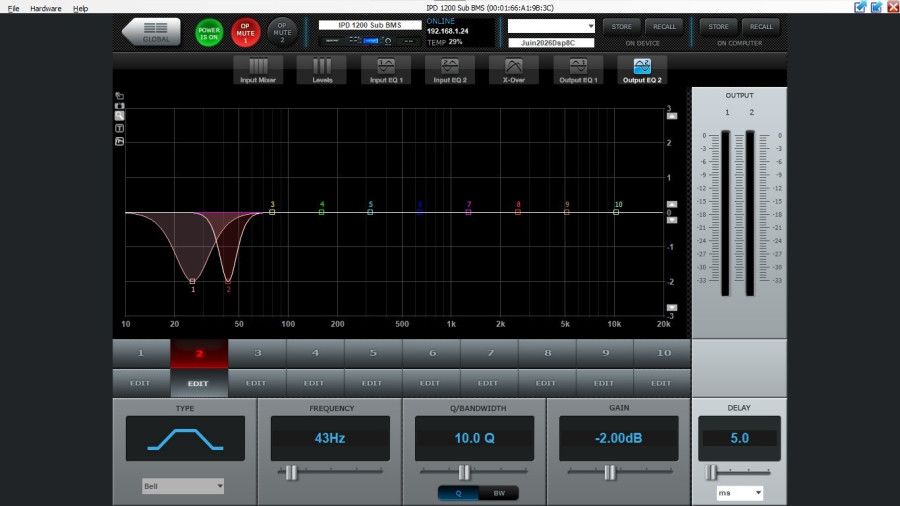The height and width of the screenshot is (506, 900).
Task: Select EQ node 10 on the graph
Action: 616,212
